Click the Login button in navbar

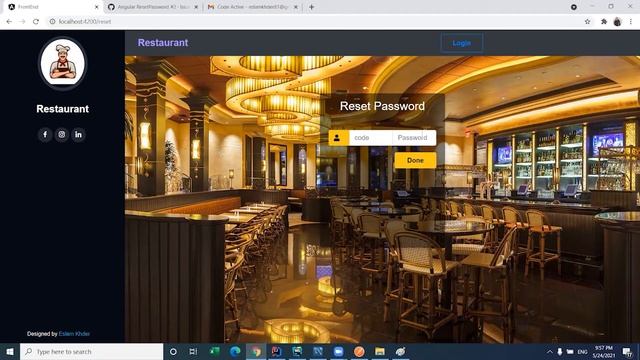coord(462,43)
